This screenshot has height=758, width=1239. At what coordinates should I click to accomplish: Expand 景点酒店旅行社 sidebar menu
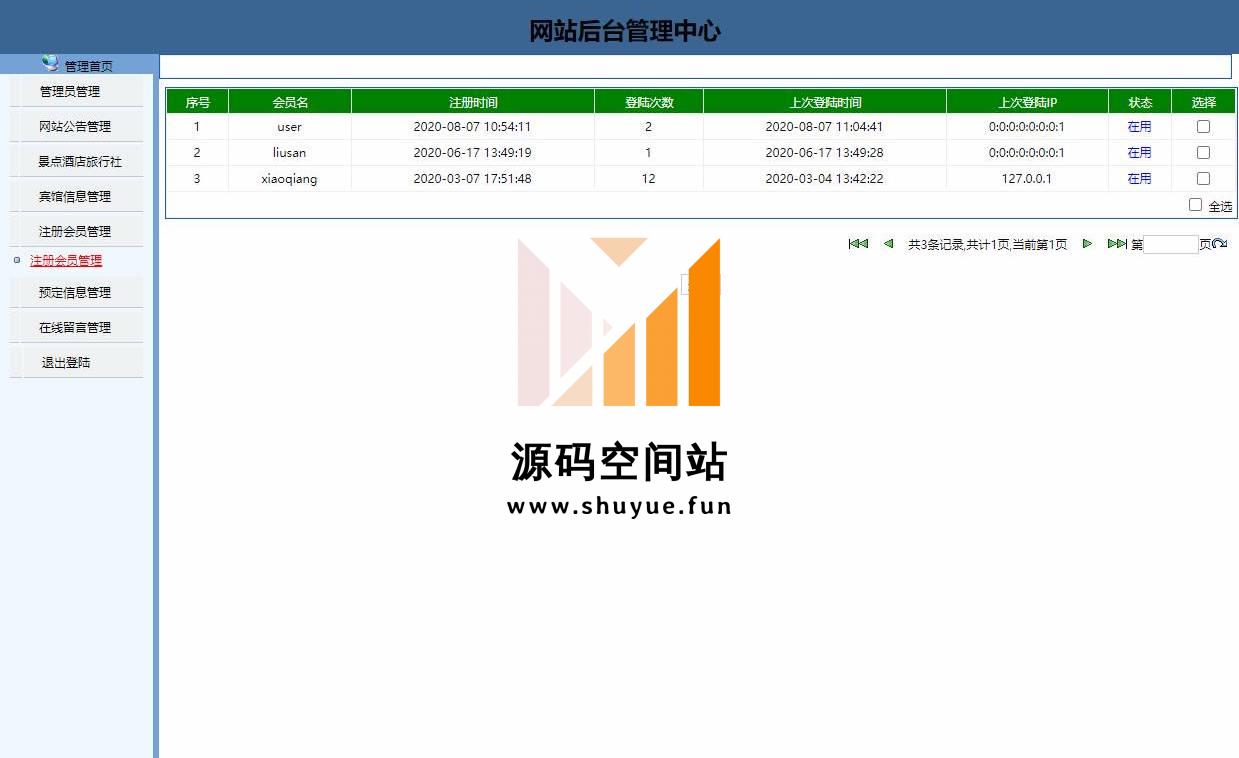tap(76, 162)
